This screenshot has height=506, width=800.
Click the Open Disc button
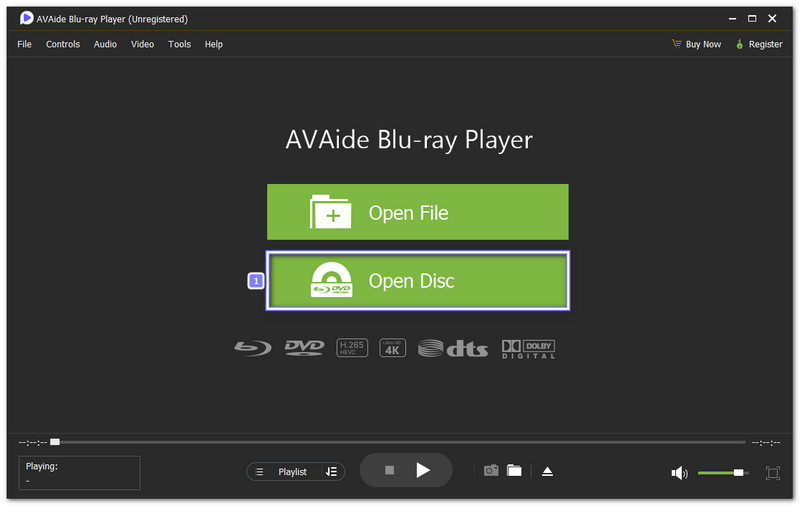tap(417, 281)
